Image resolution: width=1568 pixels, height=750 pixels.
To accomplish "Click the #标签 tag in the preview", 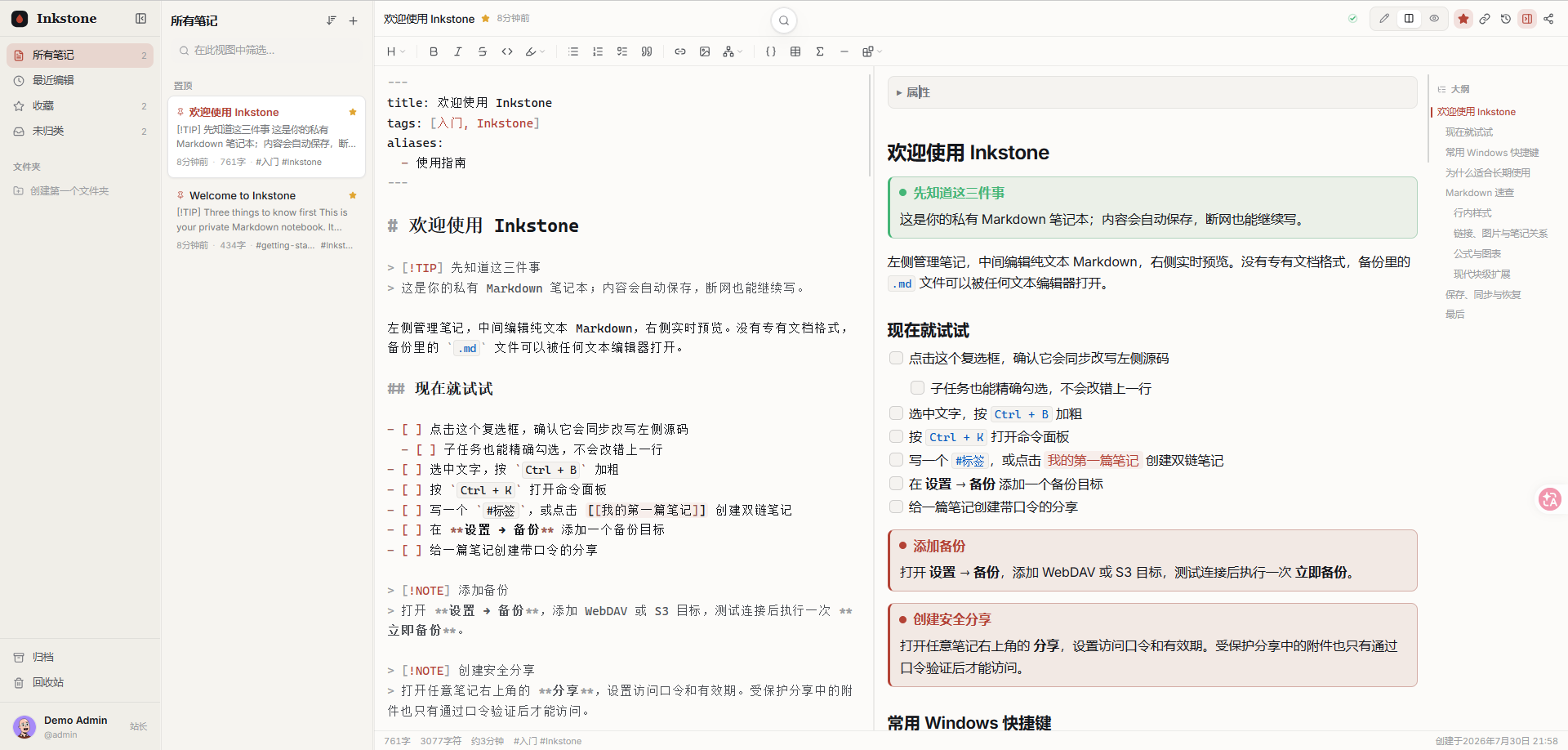I will (969, 461).
